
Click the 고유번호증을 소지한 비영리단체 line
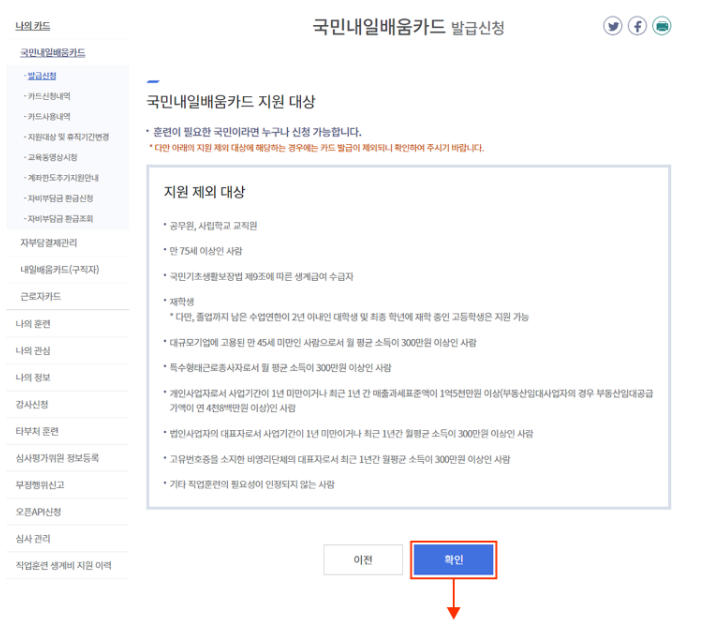(x=339, y=459)
